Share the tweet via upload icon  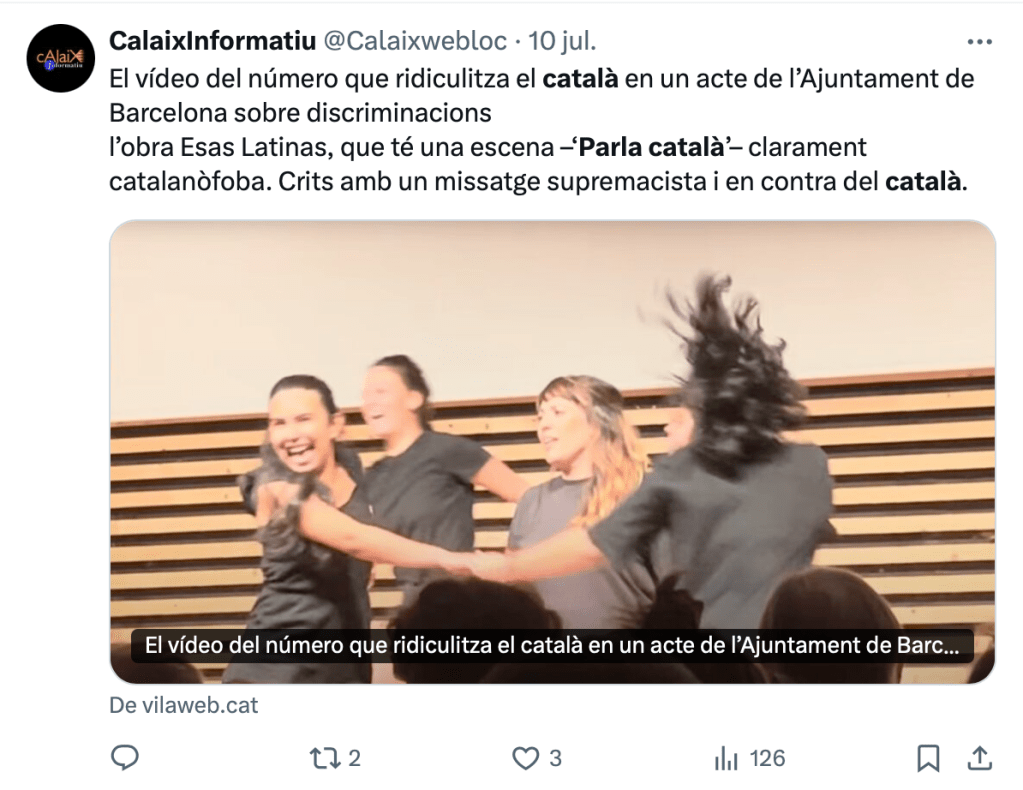coord(979,758)
